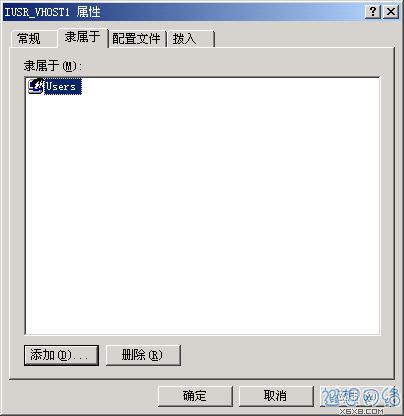Click the question mark help button
404x416 pixels.
click(373, 12)
